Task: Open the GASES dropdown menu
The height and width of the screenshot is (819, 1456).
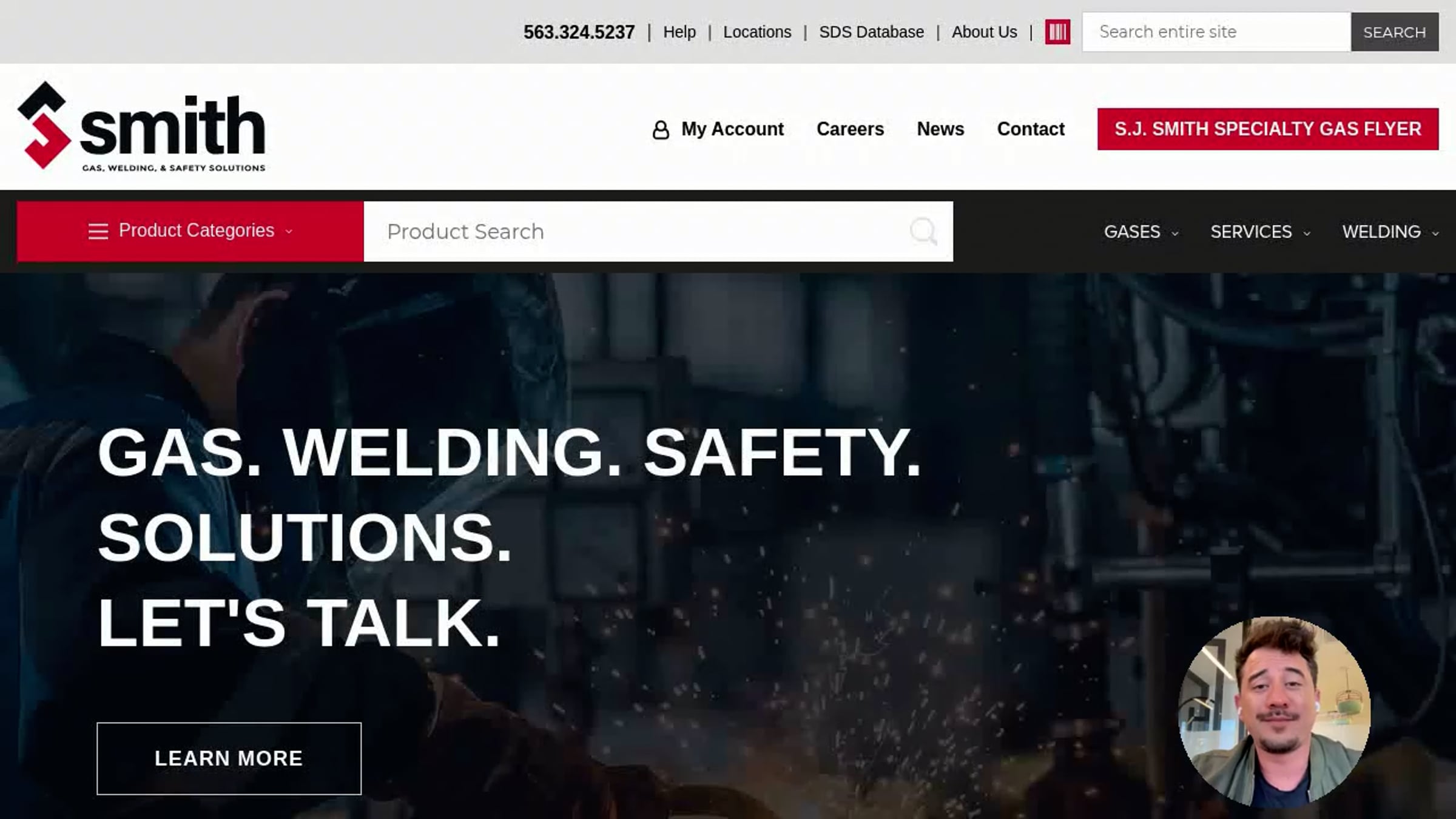Action: 1141,232
